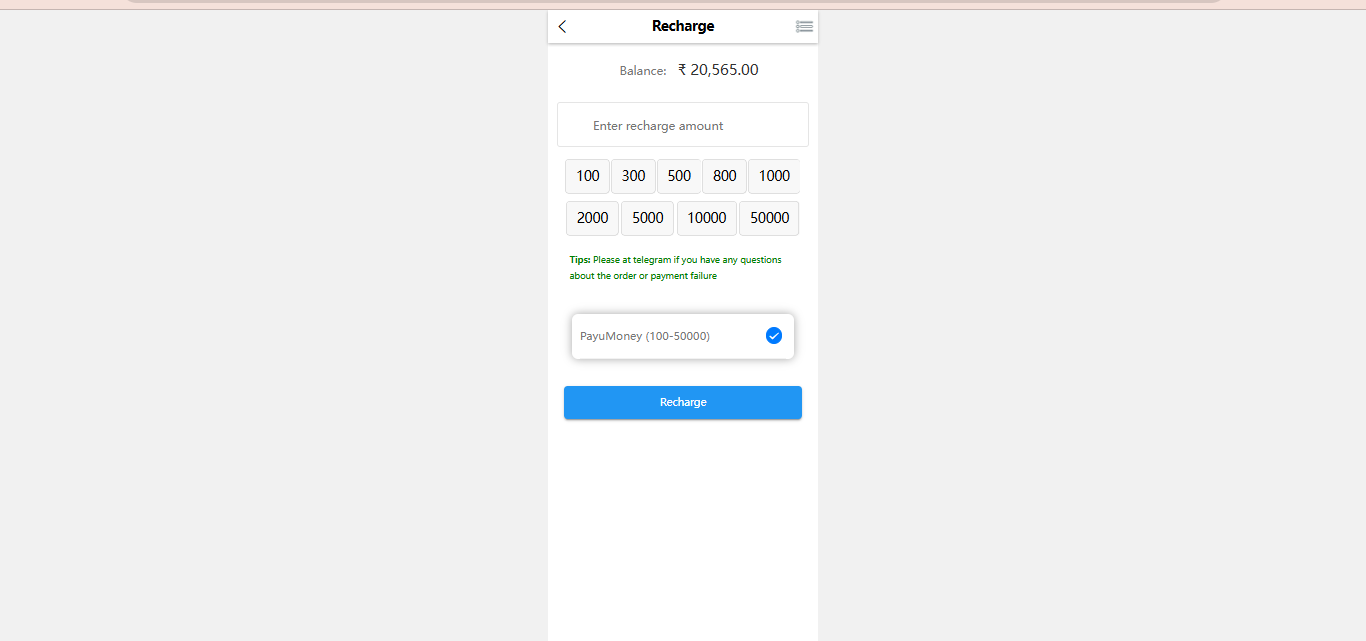
Task: Select the 2000 amount preset
Action: (592, 218)
